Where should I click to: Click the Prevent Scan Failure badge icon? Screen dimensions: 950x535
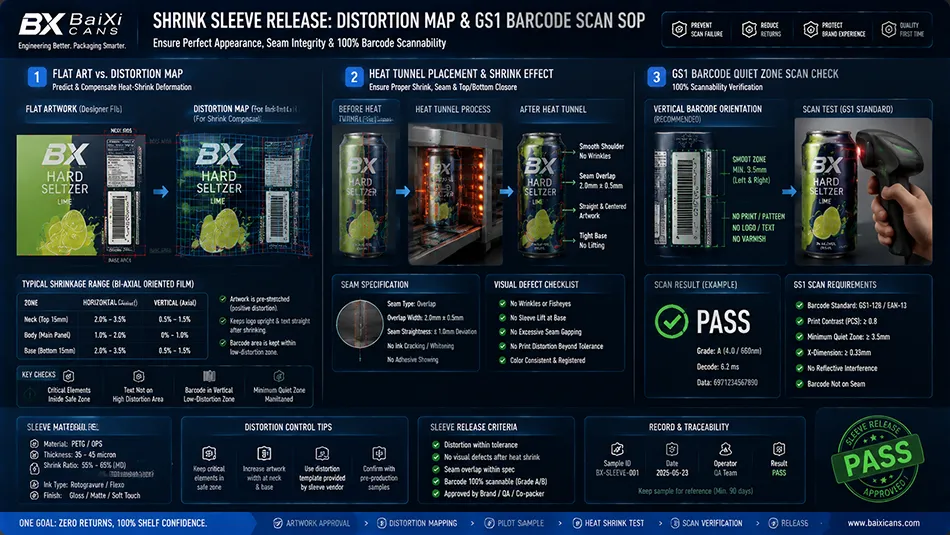679,29
